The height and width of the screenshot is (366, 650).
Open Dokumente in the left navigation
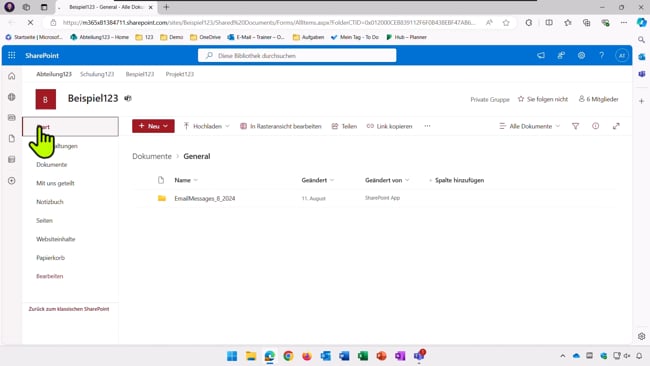(x=51, y=165)
